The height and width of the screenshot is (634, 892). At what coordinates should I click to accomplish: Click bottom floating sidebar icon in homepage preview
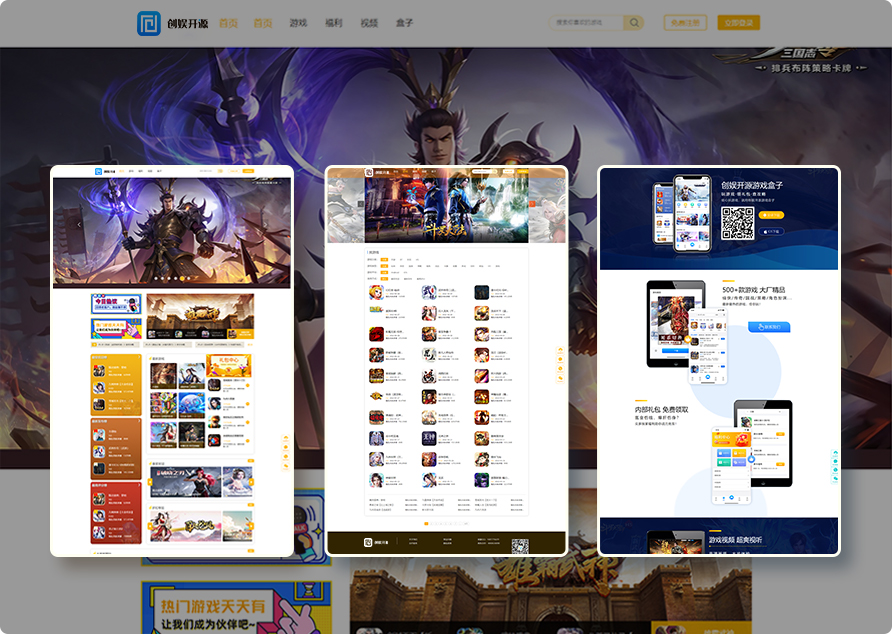pyautogui.click(x=286, y=466)
